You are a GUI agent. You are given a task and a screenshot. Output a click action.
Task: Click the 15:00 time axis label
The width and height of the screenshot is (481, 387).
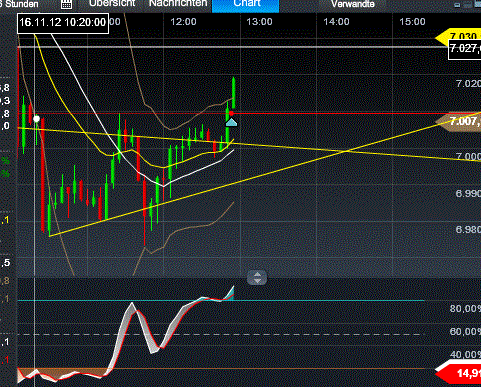click(412, 22)
